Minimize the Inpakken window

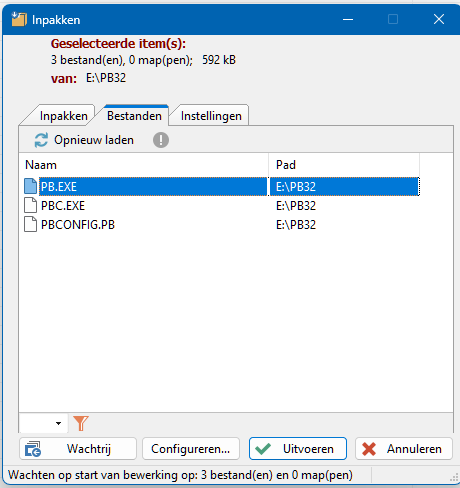tap(348, 19)
